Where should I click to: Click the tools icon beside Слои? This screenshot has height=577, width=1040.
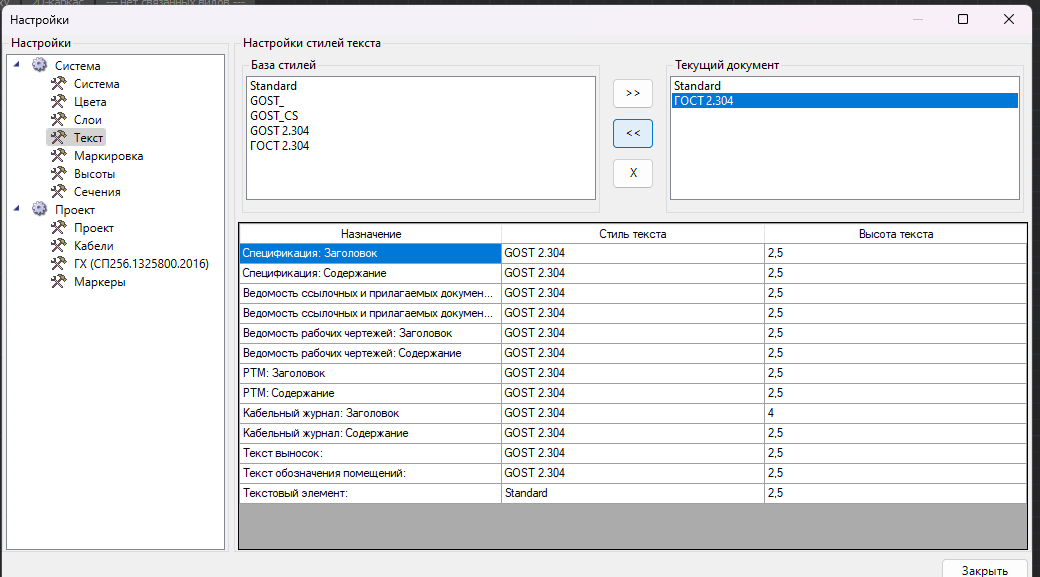point(58,120)
